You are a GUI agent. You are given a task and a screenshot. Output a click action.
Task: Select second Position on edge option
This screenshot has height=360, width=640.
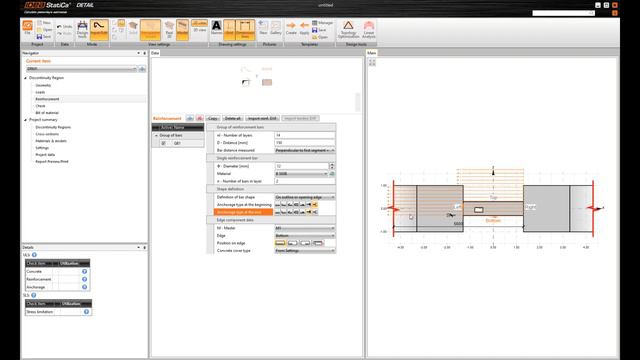tap(293, 243)
